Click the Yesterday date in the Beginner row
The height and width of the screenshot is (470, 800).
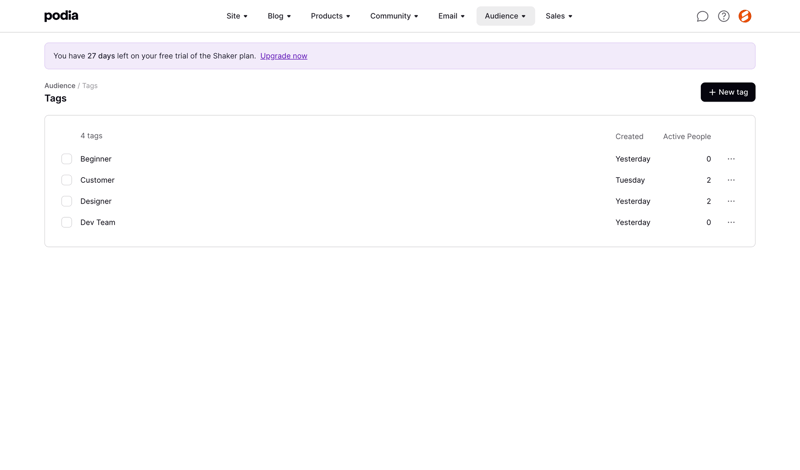633,159
